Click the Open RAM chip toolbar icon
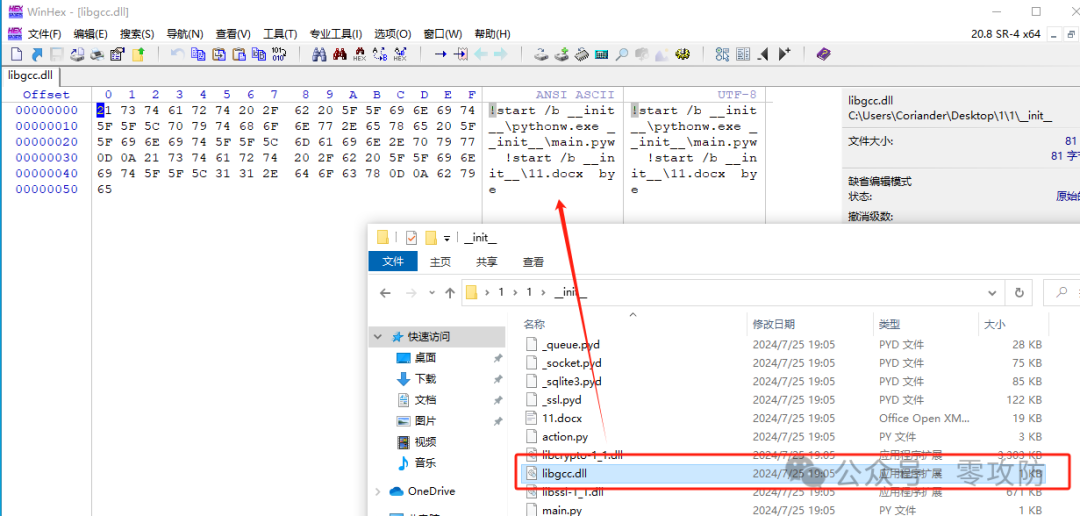This screenshot has height=516, width=1080. (582, 54)
